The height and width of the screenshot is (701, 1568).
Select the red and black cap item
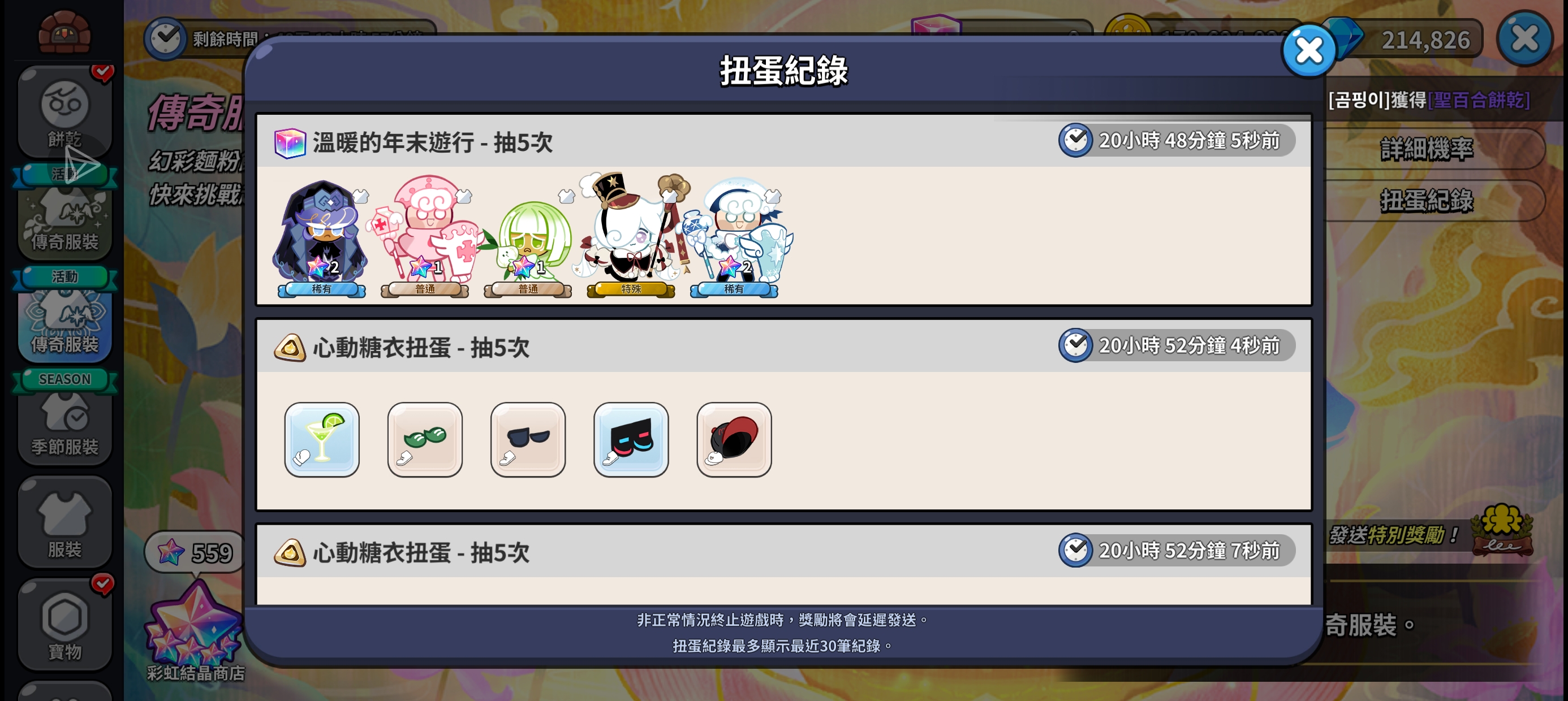click(x=734, y=439)
